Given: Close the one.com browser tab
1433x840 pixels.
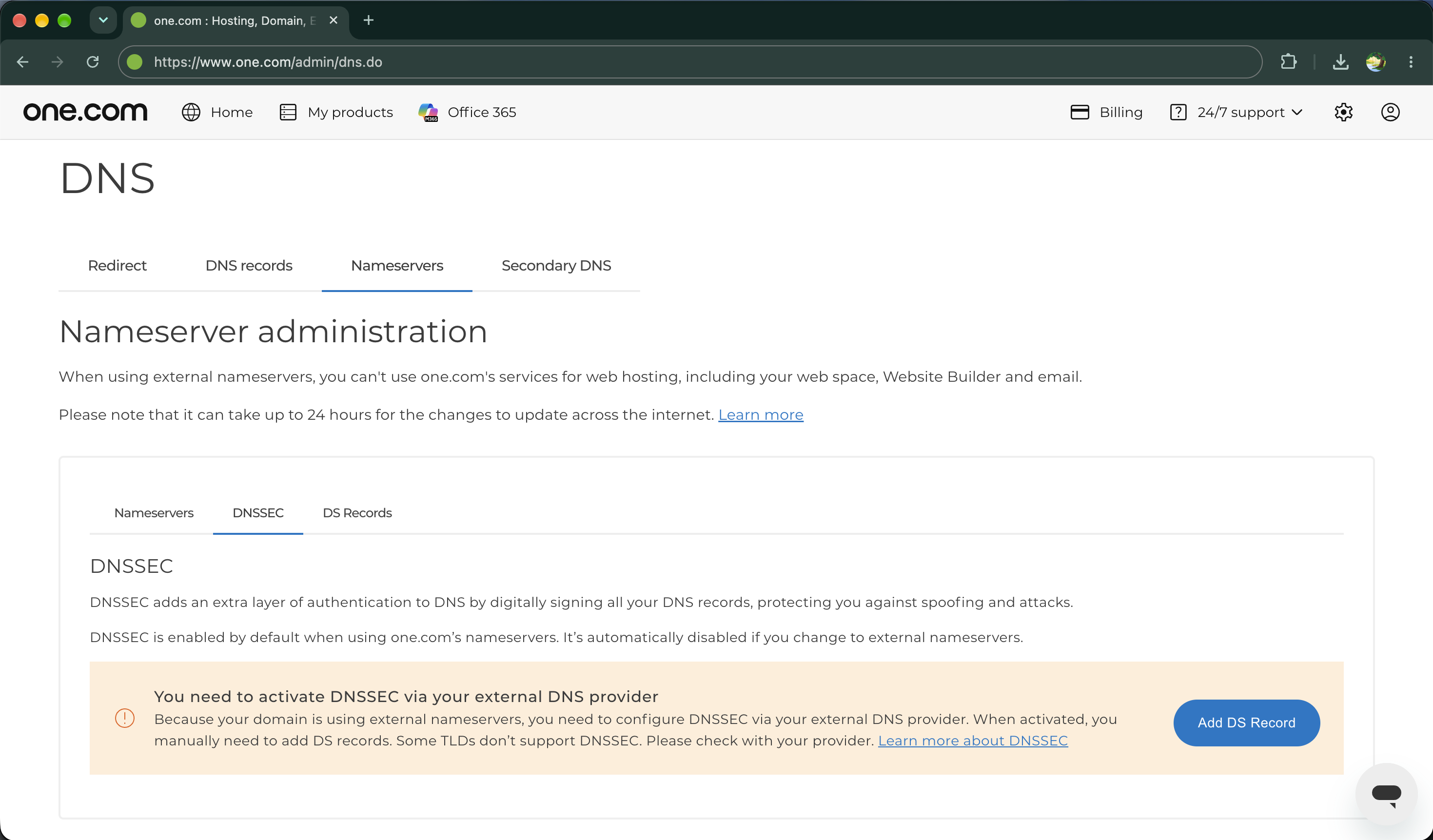Looking at the screenshot, I should pyautogui.click(x=334, y=20).
